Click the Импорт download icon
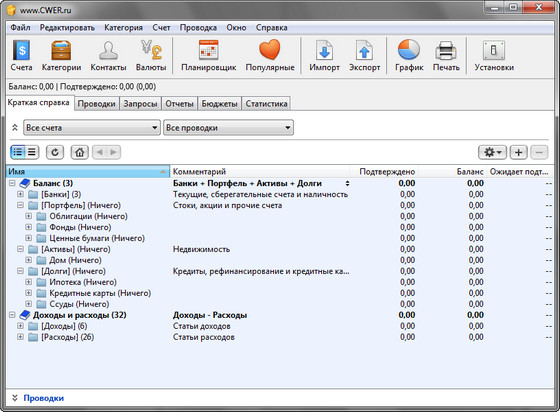 point(324,50)
